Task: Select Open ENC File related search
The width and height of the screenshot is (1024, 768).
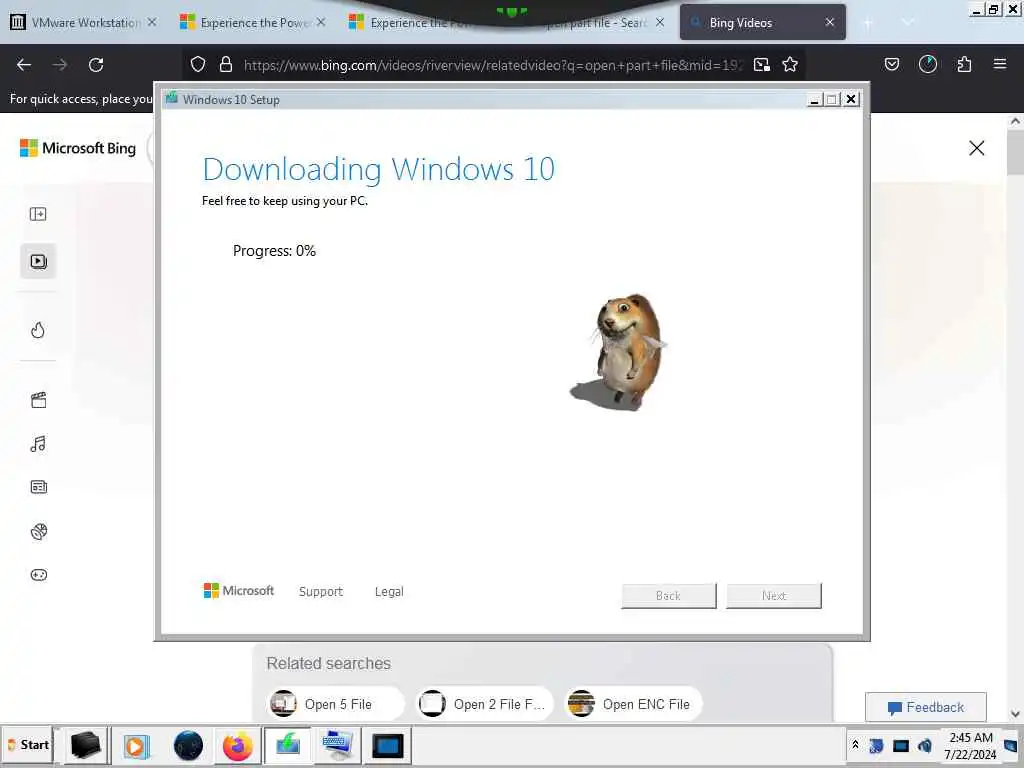Action: pyautogui.click(x=633, y=704)
